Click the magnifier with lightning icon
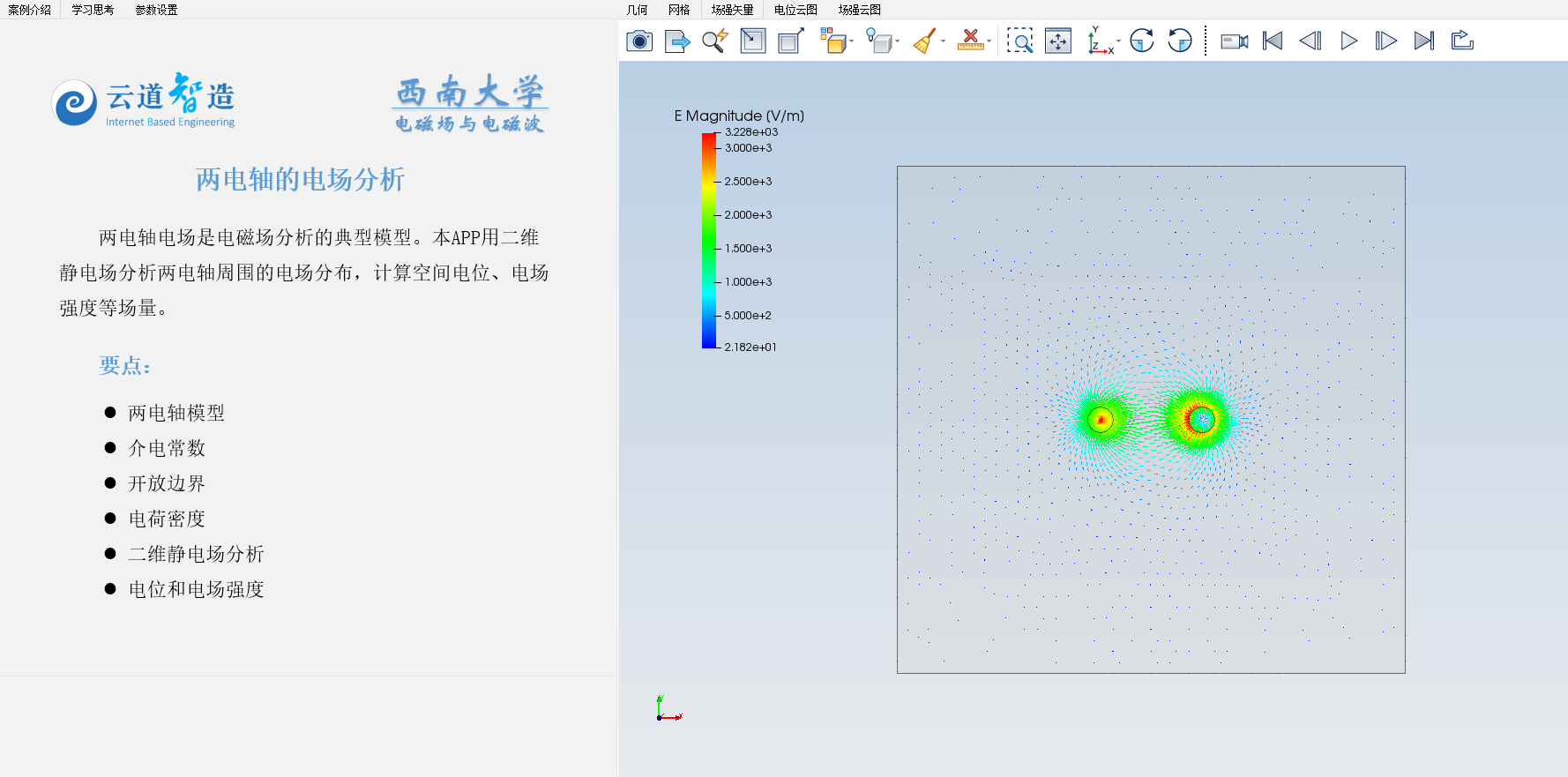 715,41
